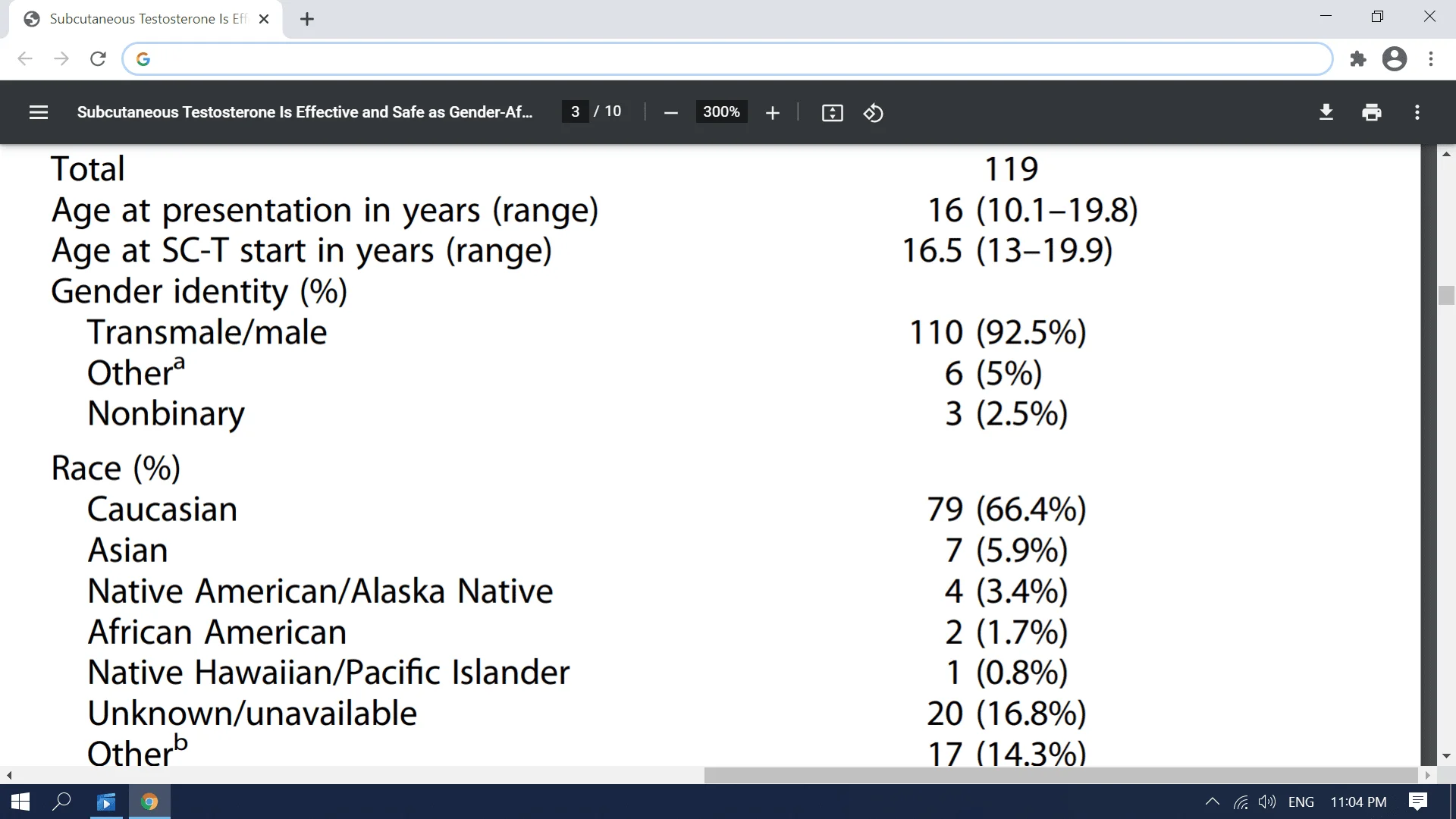The width and height of the screenshot is (1456, 819).
Task: Click the fit-to-page view icon
Action: 832,112
